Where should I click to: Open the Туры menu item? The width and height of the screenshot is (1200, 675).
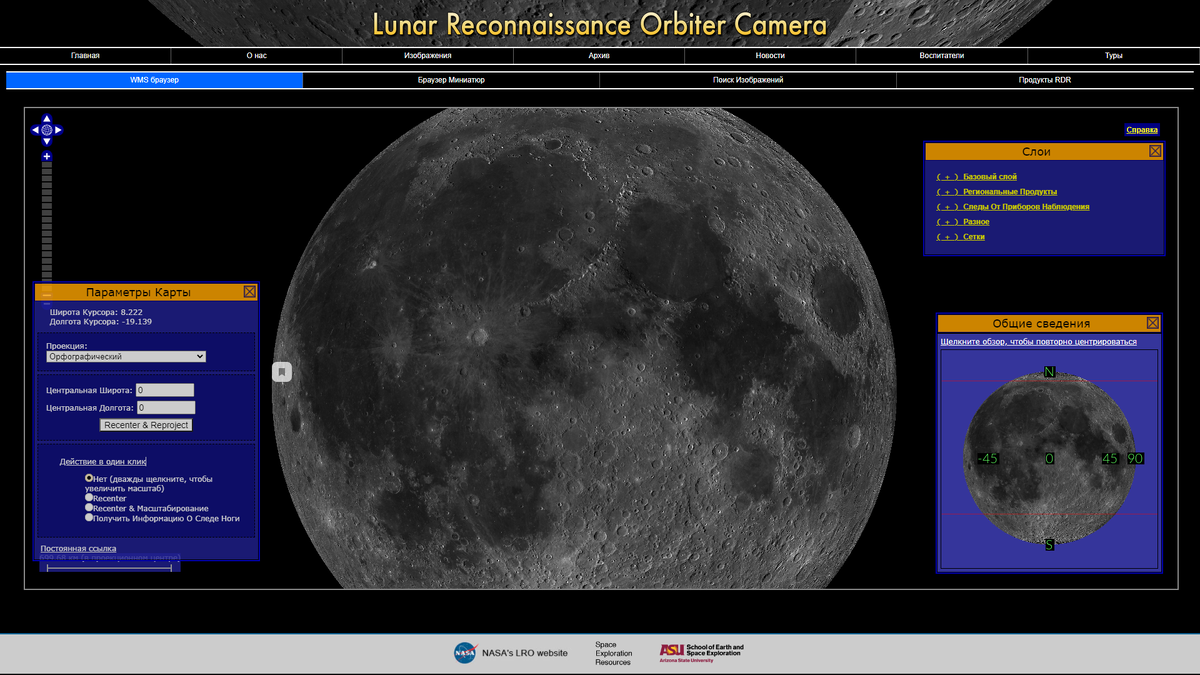click(1114, 56)
